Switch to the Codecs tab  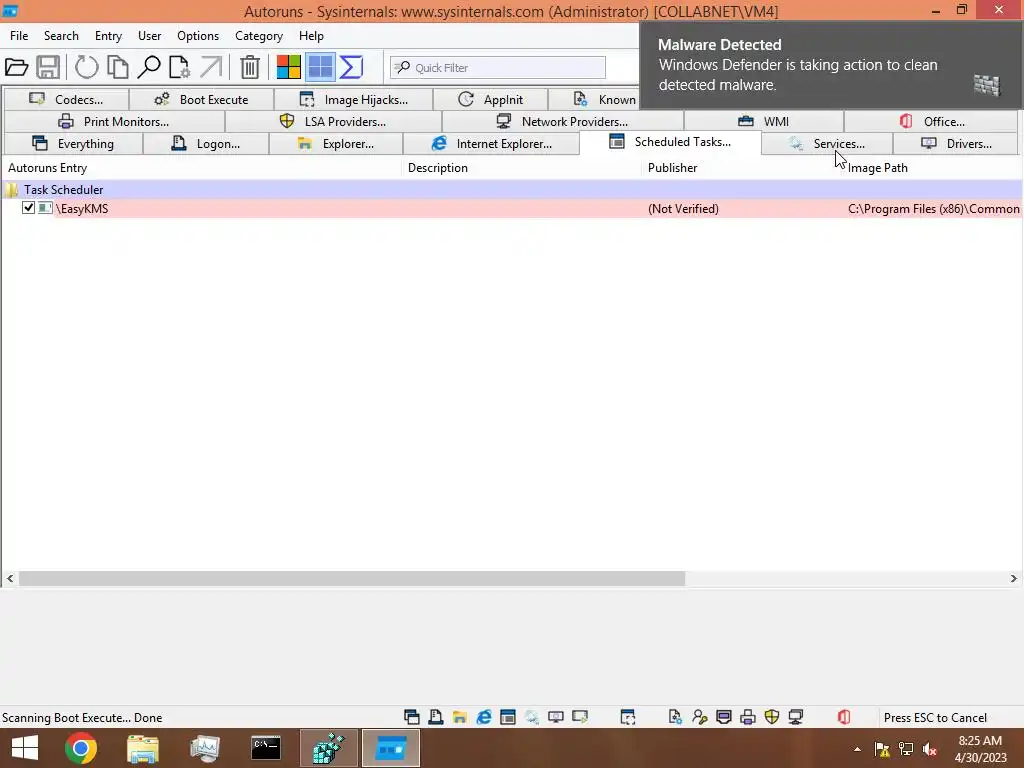tap(67, 99)
